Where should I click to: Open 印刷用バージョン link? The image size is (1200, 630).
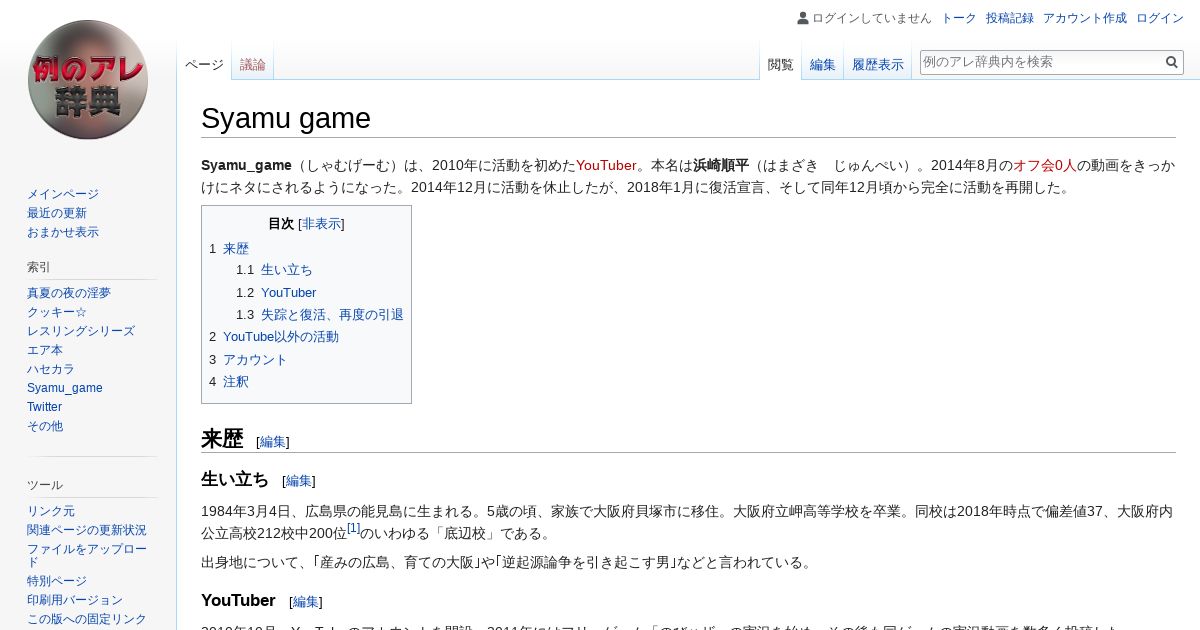(75, 600)
